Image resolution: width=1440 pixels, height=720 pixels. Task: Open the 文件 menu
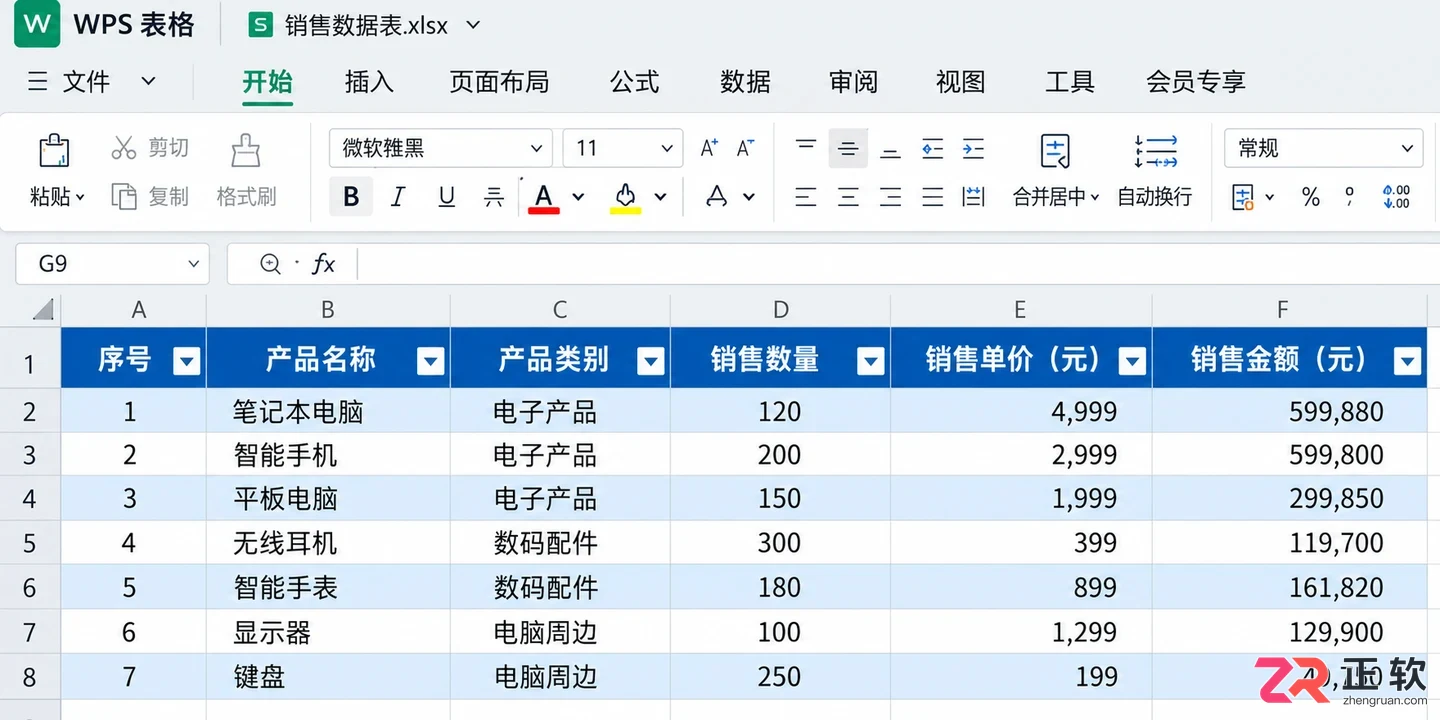[x=91, y=81]
